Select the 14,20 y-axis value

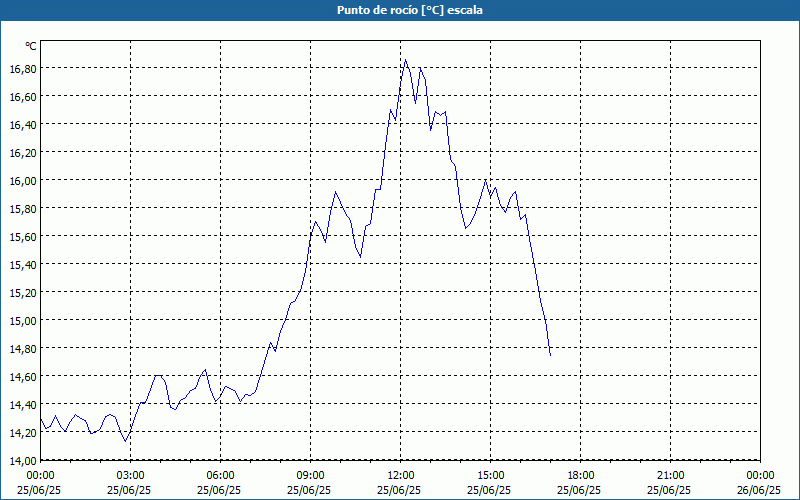coord(23,433)
